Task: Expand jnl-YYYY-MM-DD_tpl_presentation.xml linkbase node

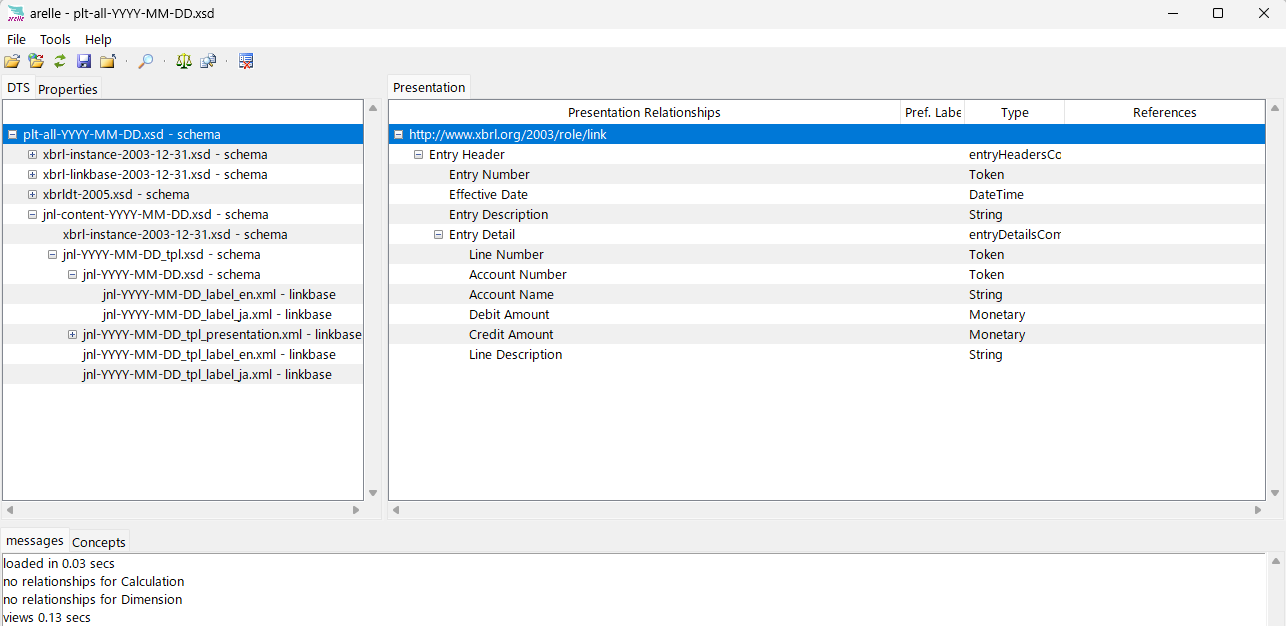Action: (72, 334)
